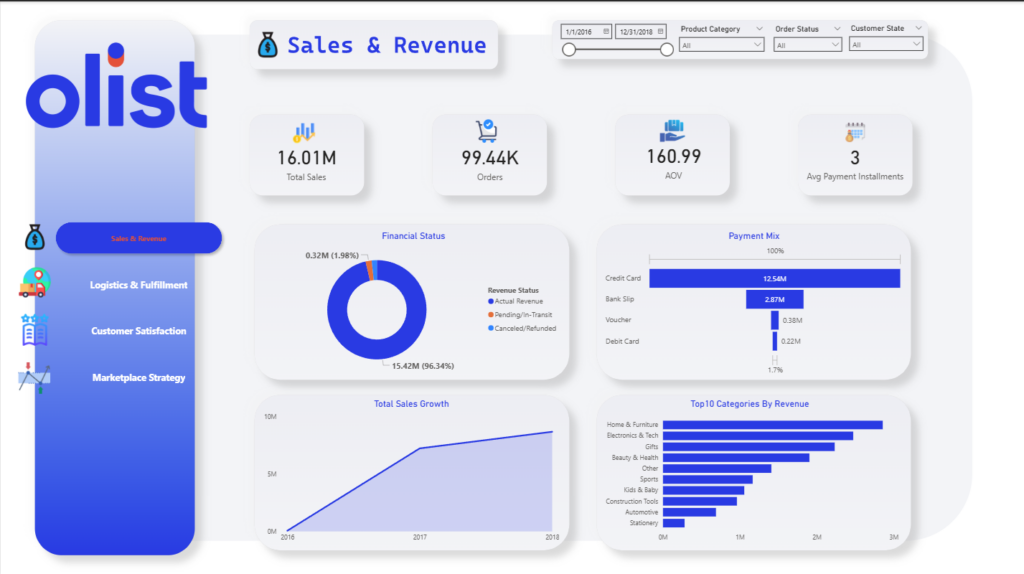The width and height of the screenshot is (1024, 574).
Task: Click the Automotive revenue bar
Action: 689,513
